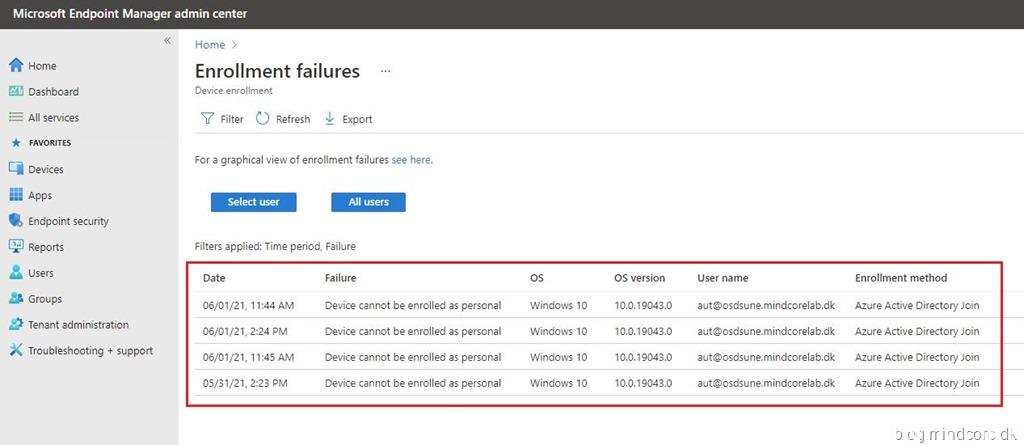Click the All users button
Image resolution: width=1024 pixels, height=445 pixels.
coord(368,202)
